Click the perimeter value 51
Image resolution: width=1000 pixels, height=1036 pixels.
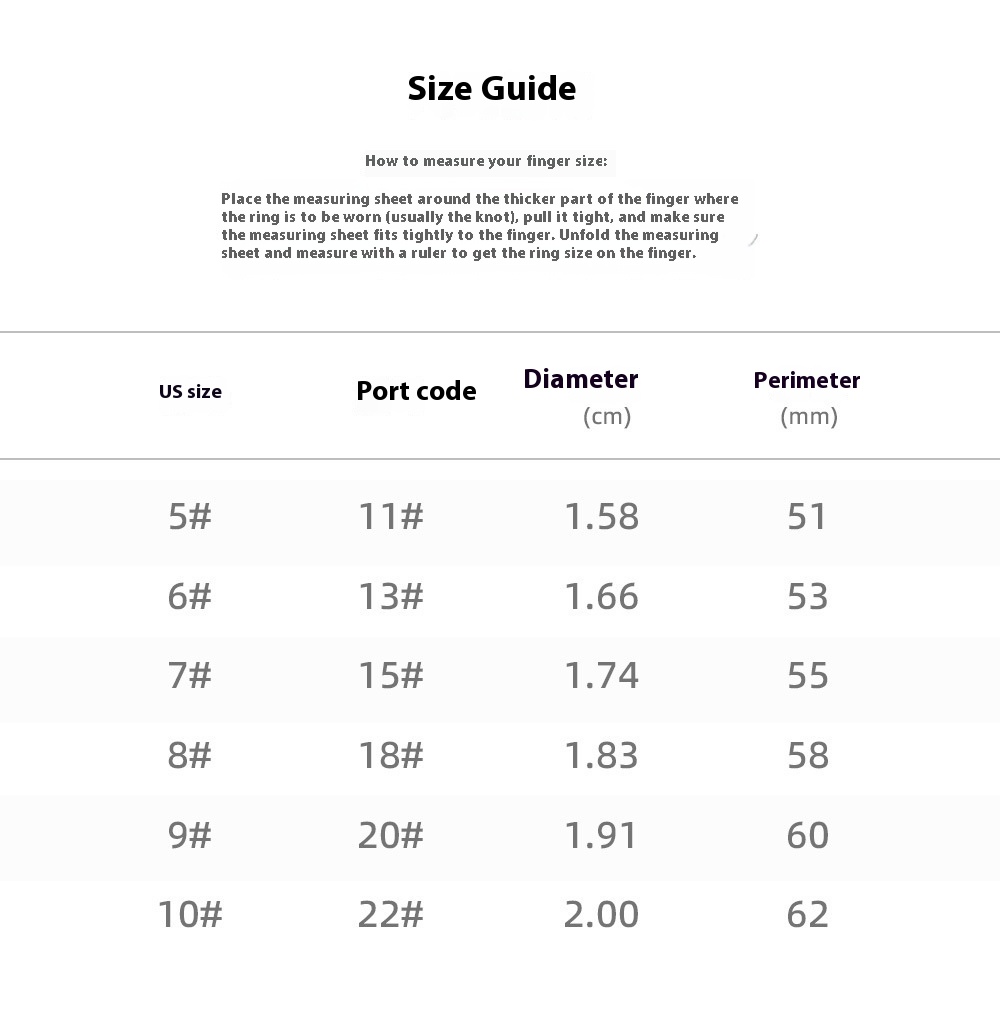[806, 516]
